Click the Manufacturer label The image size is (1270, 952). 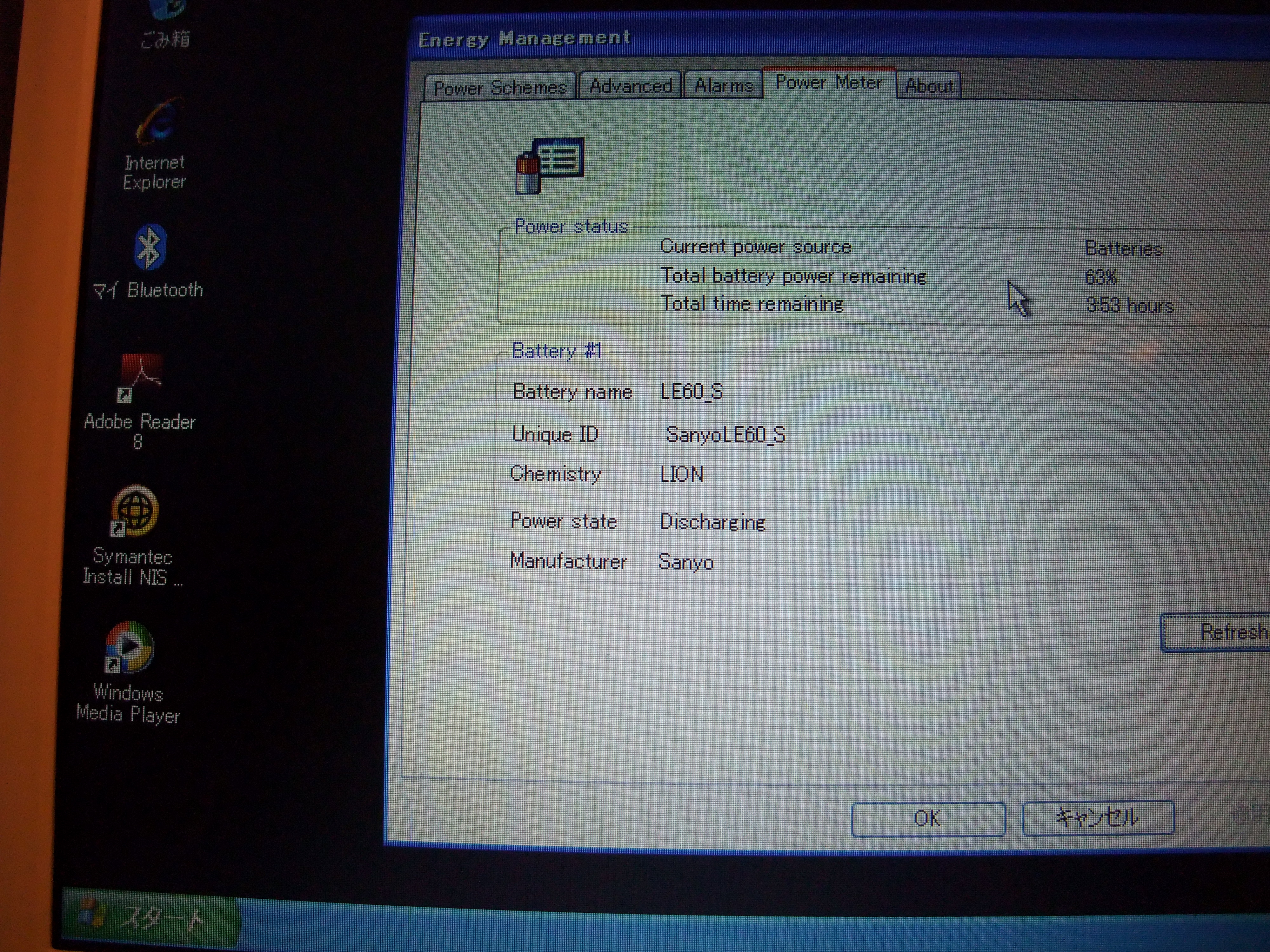[568, 561]
